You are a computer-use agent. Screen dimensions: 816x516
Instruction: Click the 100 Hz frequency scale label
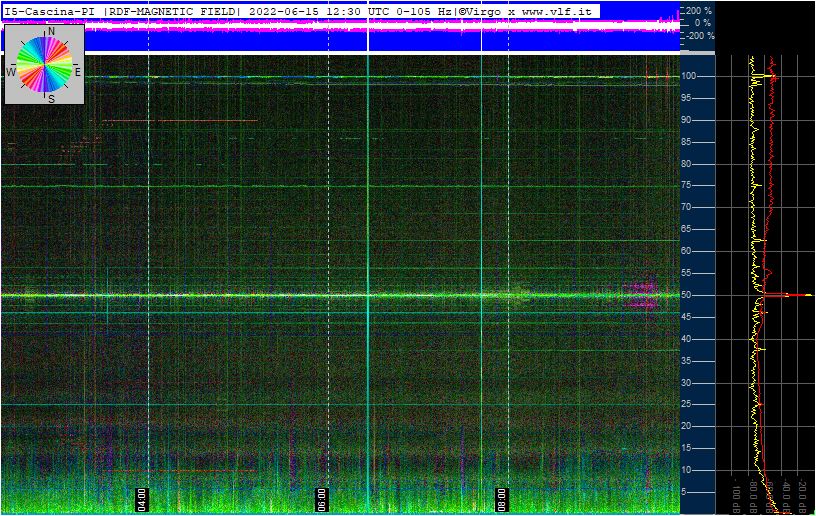tap(689, 76)
